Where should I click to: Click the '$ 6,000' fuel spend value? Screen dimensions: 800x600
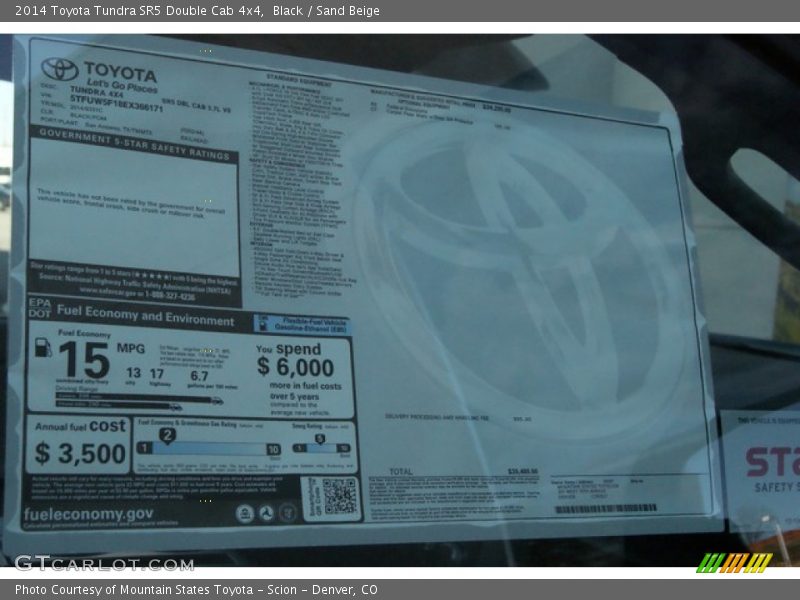click(x=295, y=366)
